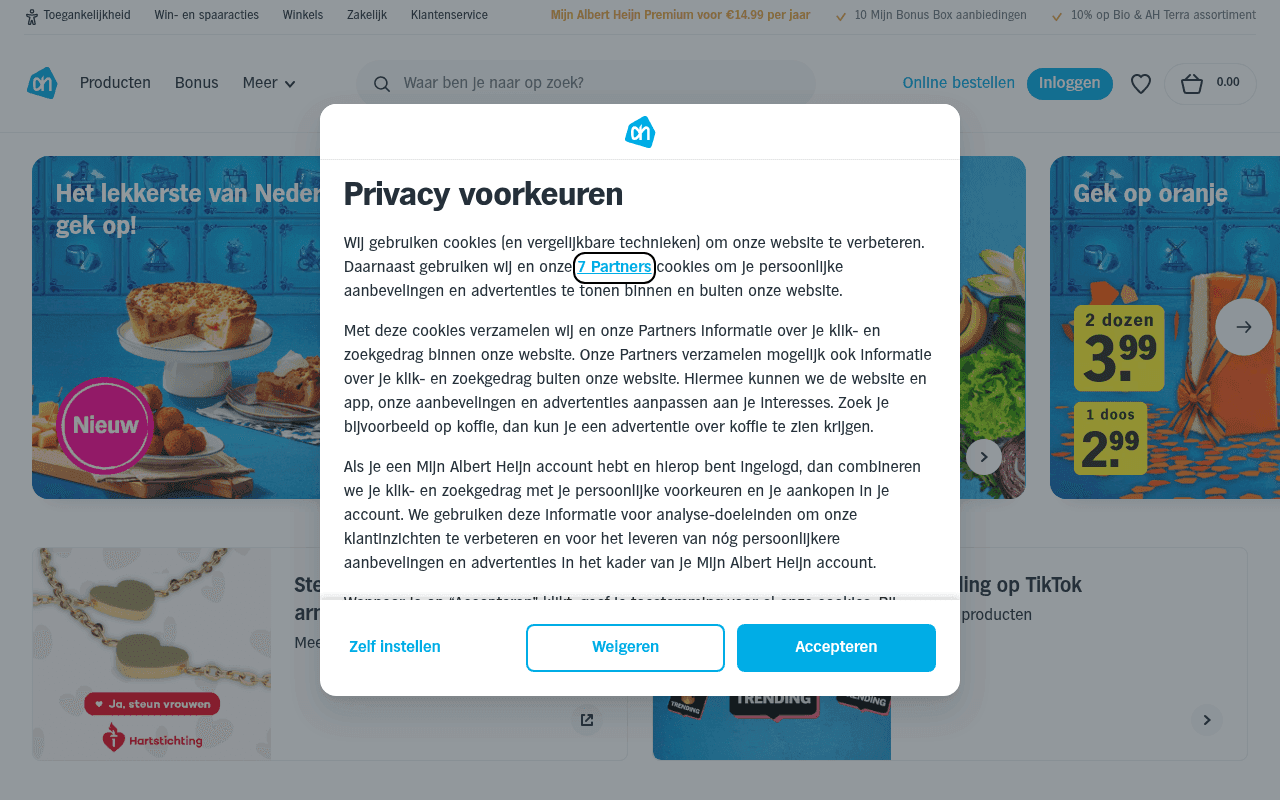
Task: Open the 7 Partners link
Action: 613,267
